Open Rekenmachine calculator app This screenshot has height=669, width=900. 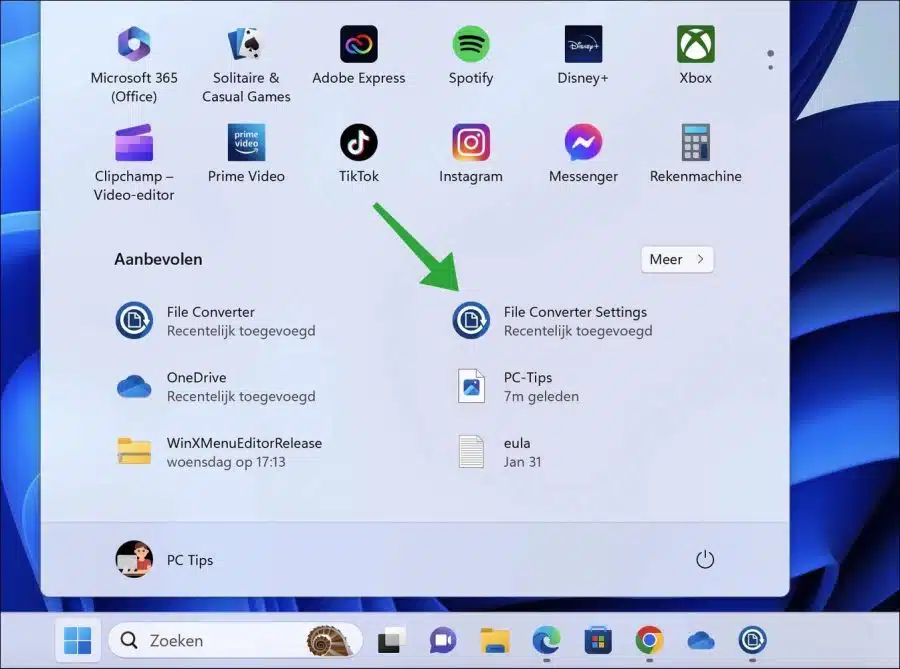pos(695,153)
